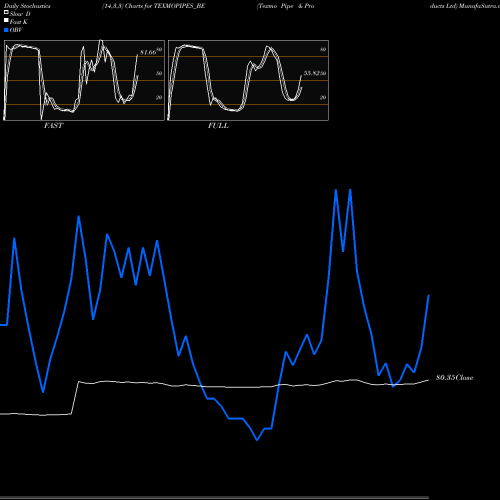This screenshot has width=500, height=500.
Task: Click the Slow D legend color box
Action: coord(6,12)
